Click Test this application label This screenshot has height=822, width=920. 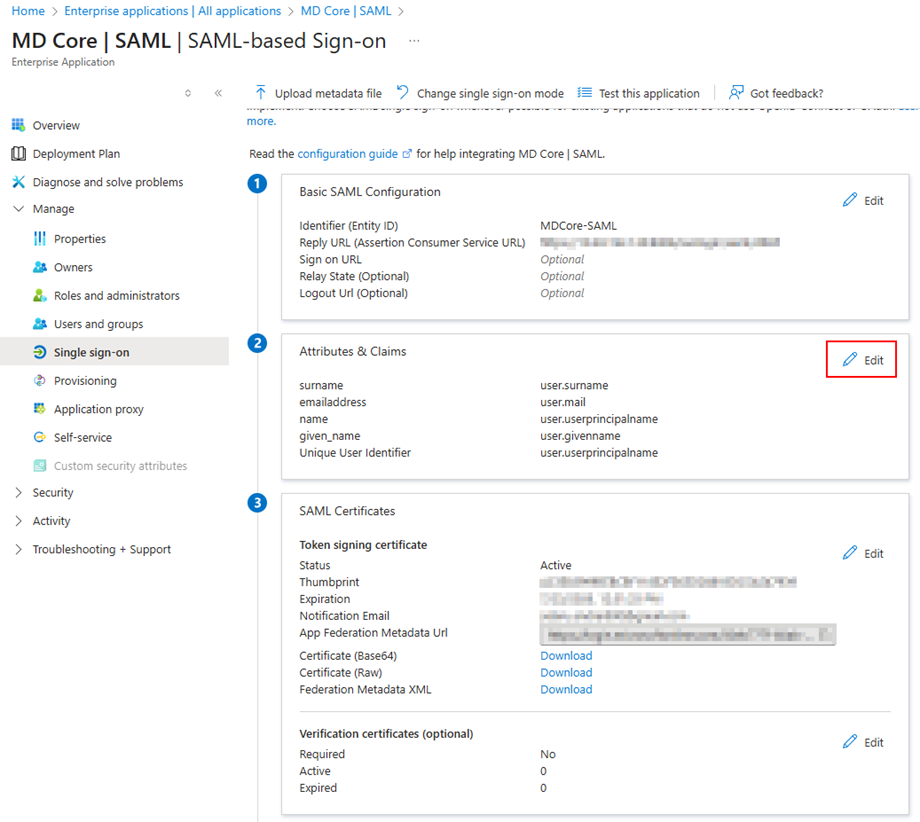click(649, 93)
